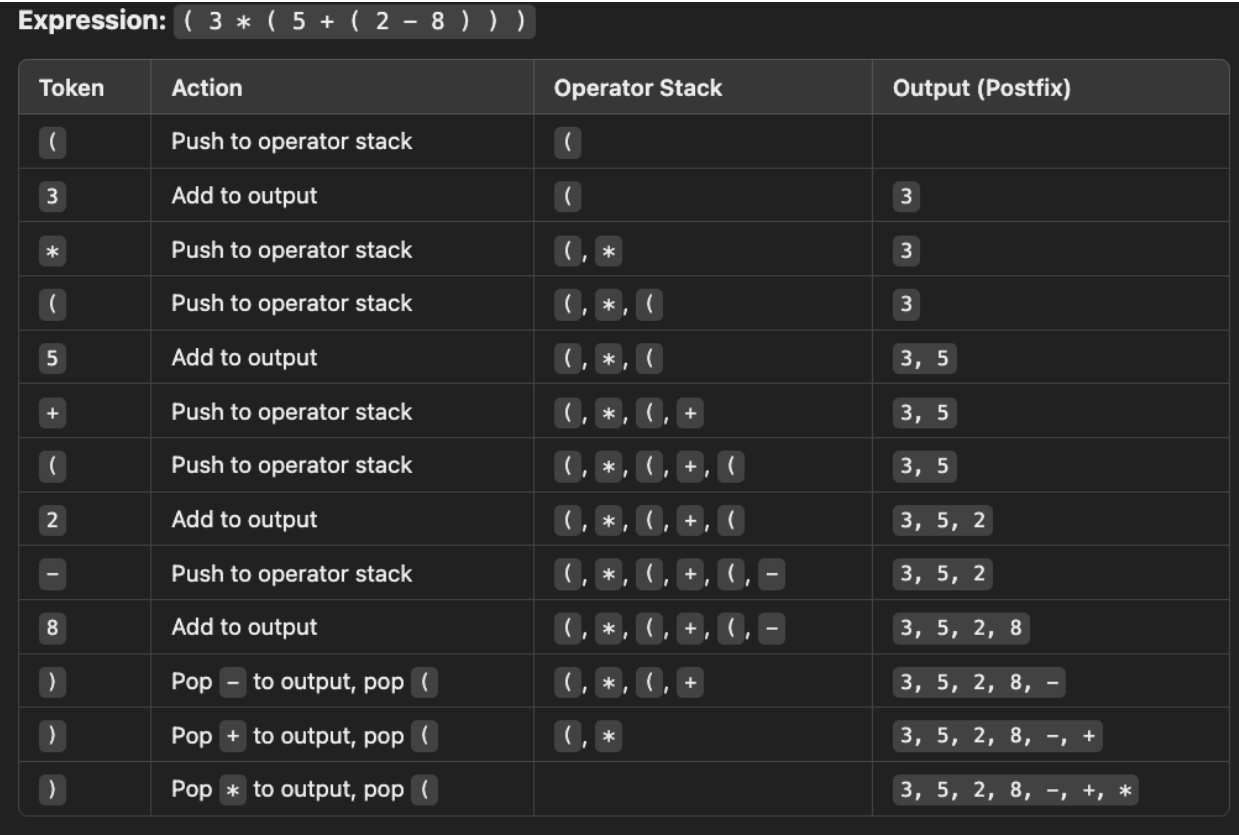Click the Operator Stack column header
The height and width of the screenshot is (835, 1239).
coord(637,88)
